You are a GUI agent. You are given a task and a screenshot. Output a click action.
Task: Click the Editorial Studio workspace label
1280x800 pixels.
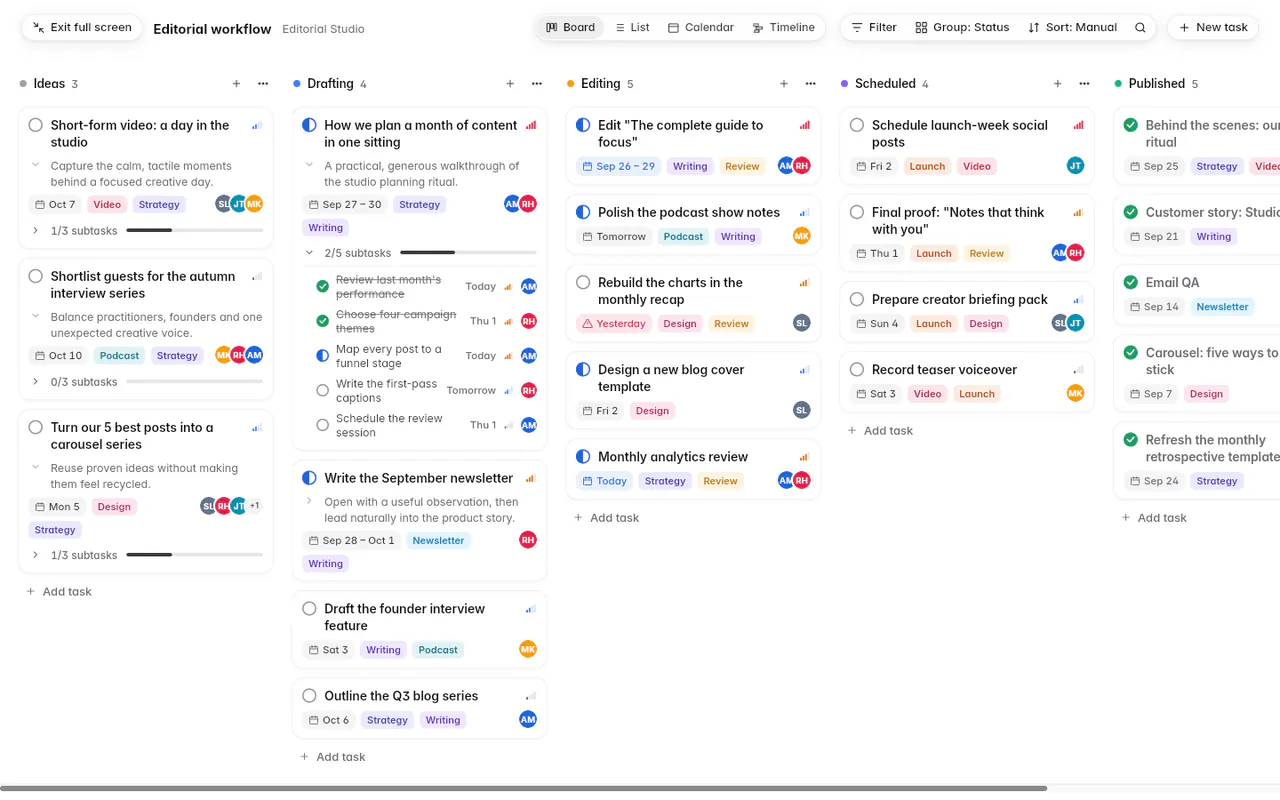[323, 29]
